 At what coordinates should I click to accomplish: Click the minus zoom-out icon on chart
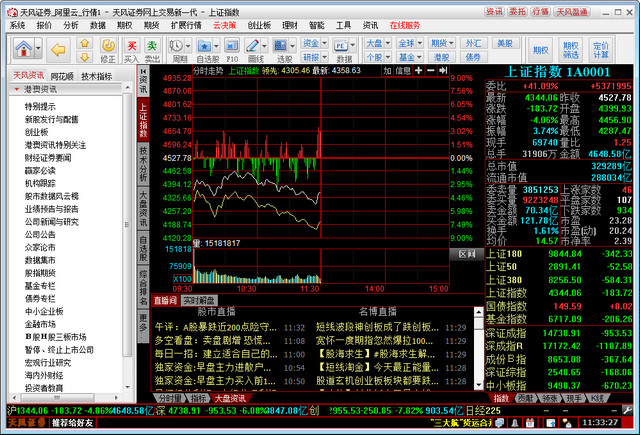431,71
